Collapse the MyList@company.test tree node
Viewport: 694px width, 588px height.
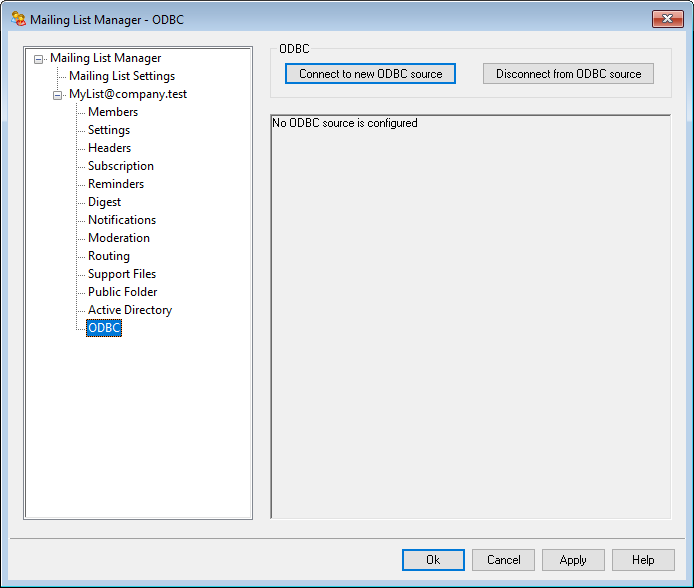coord(58,95)
